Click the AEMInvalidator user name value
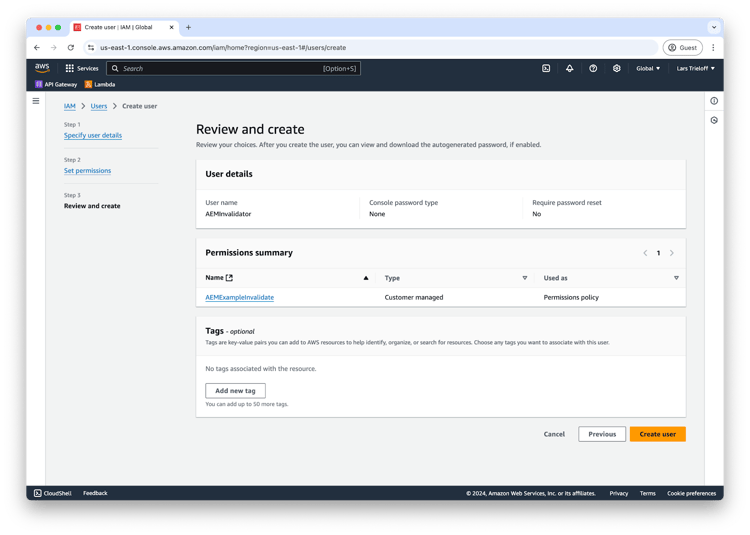This screenshot has height=535, width=750. pyautogui.click(x=228, y=214)
